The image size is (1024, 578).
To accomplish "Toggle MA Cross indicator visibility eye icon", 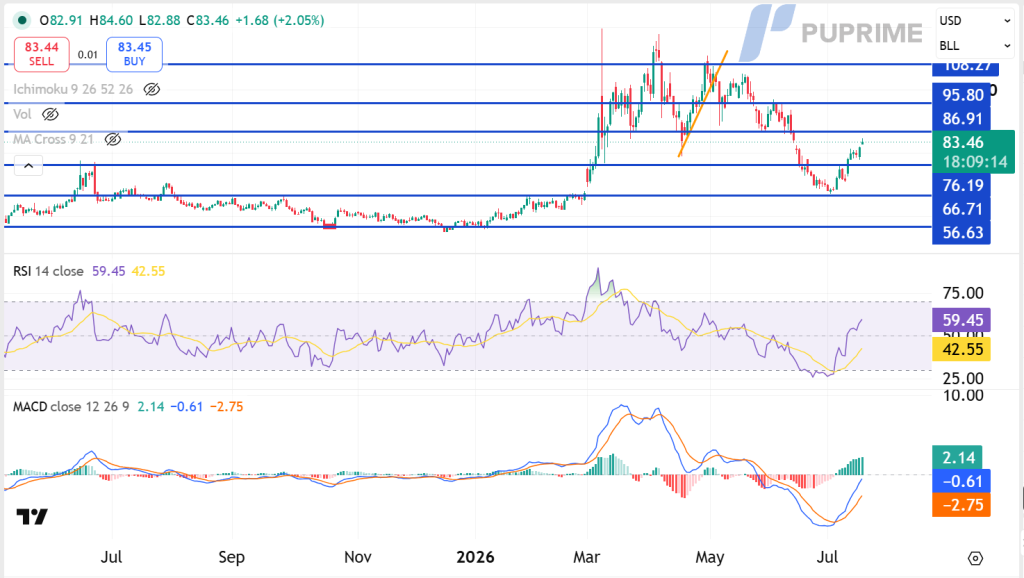I will pos(113,139).
